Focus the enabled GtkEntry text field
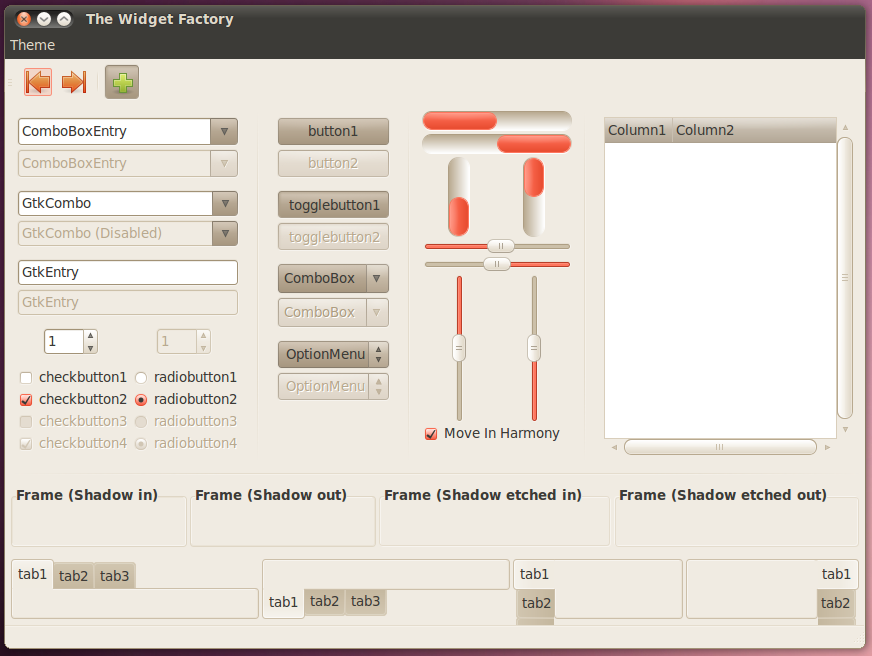 tap(128, 272)
